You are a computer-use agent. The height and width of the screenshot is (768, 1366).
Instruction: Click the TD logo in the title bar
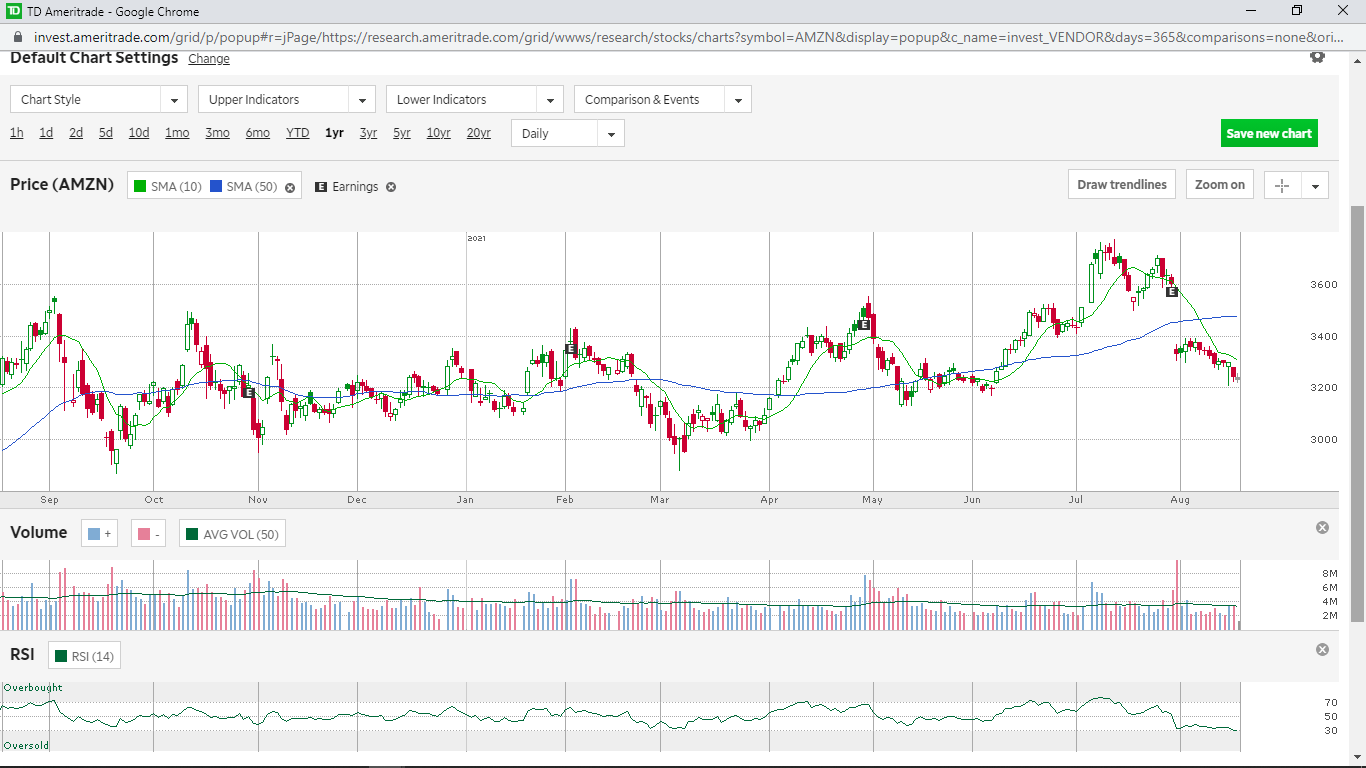tap(14, 11)
